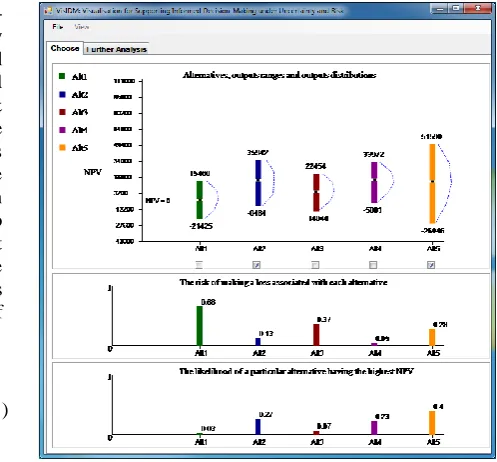Select the purple Alt4 NPV range bar

coord(374,182)
